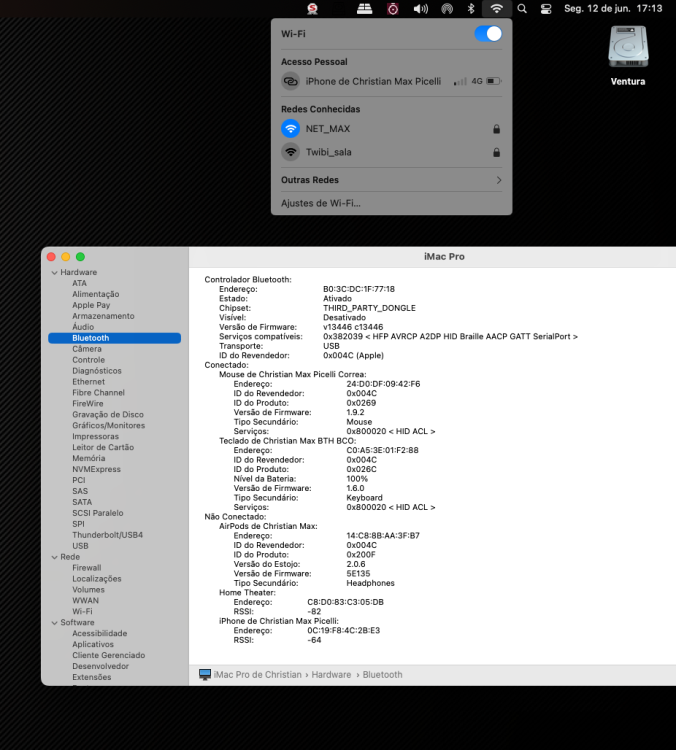The image size is (676, 750).
Task: Turn off the Wi-Fi switch
Action: [x=488, y=34]
